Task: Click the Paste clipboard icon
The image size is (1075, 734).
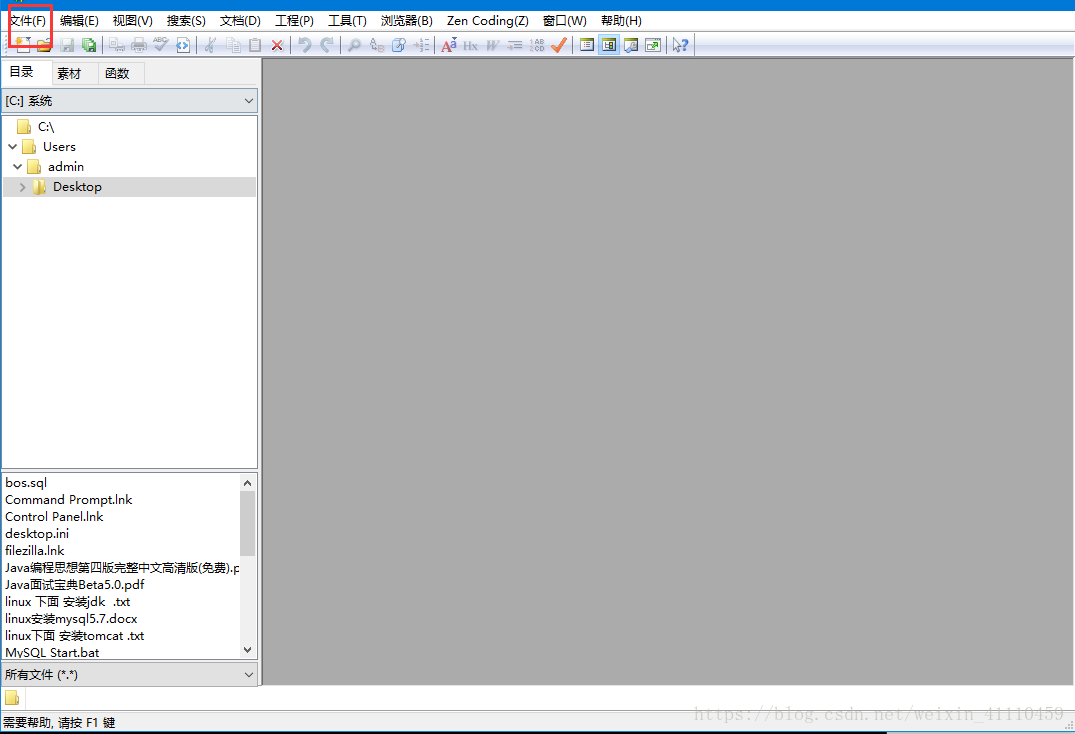Action: click(255, 45)
